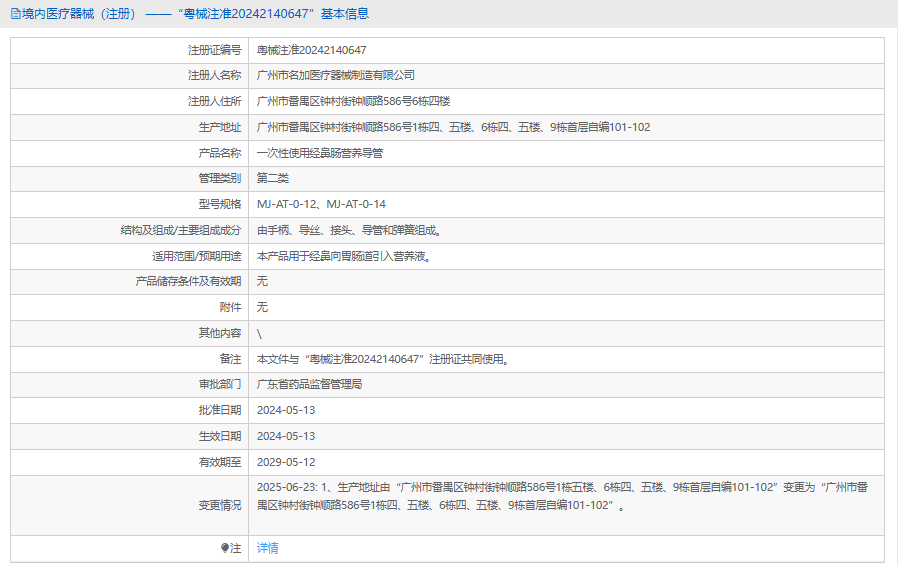Click the 产品名称 label

coord(220,153)
